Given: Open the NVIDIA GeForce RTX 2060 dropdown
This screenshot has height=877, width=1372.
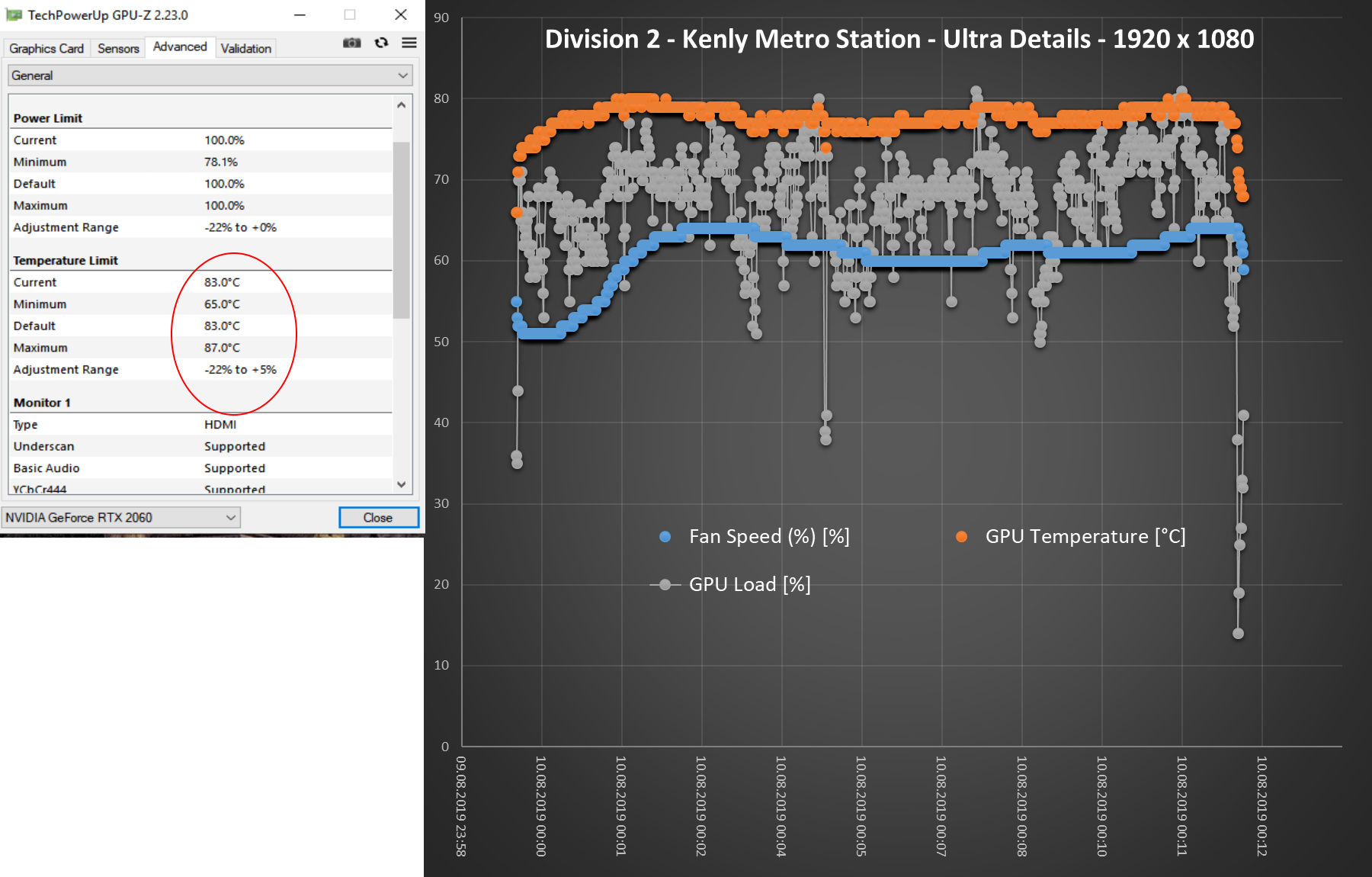Looking at the screenshot, I should 121,518.
